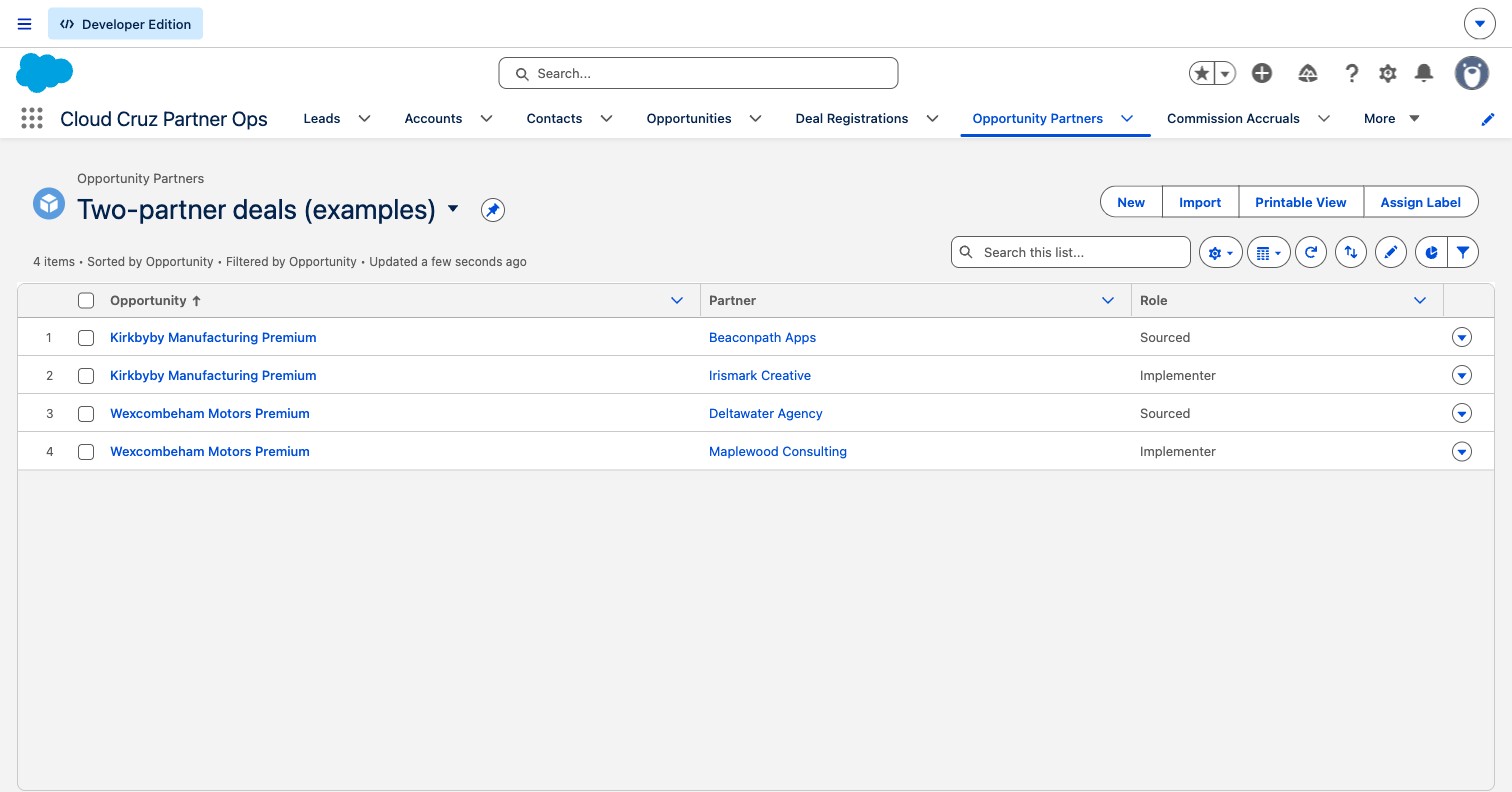Pin the Two-partner deals list view

point(492,210)
